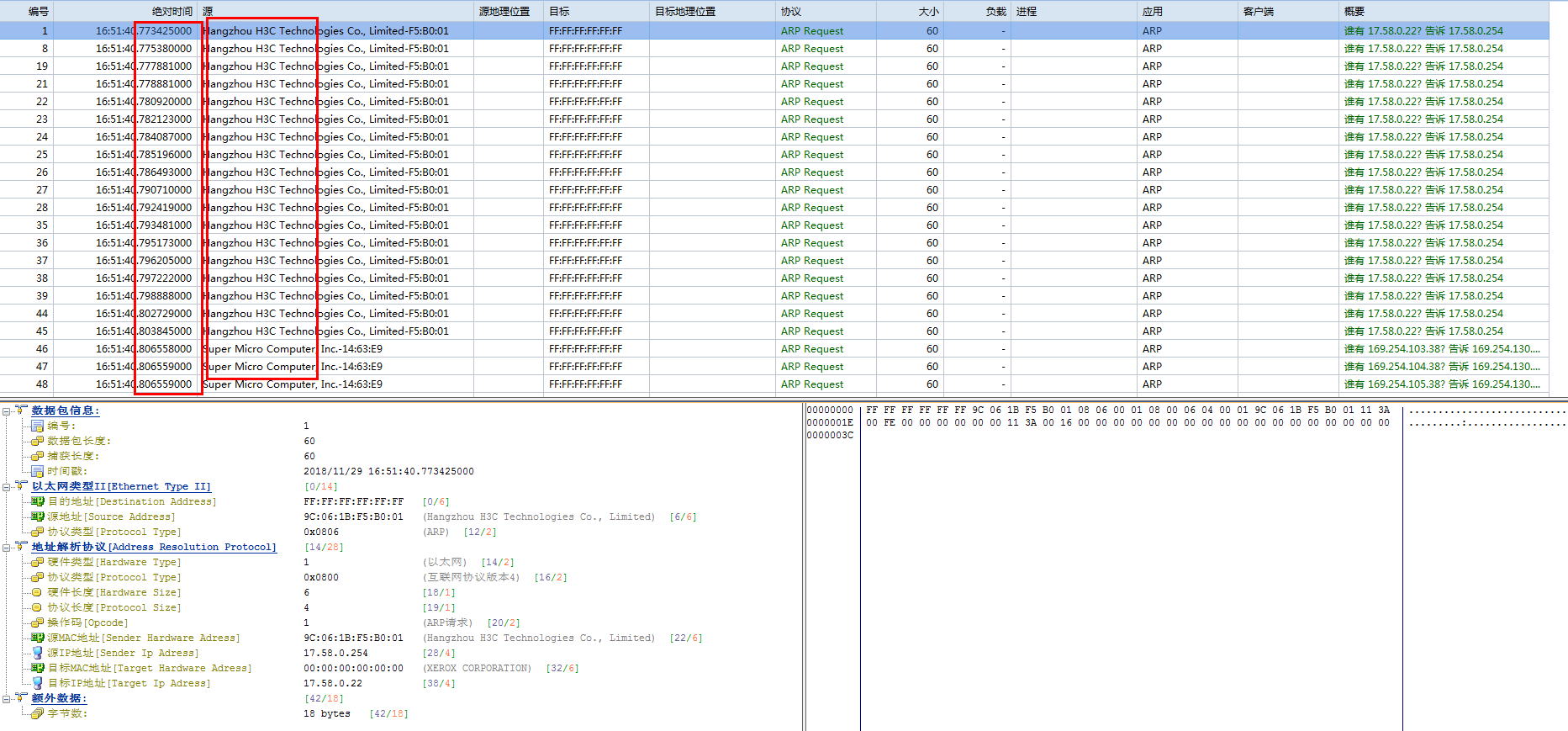The height and width of the screenshot is (731, 1568).
Task: Click the icon beside 操作码 Opcode field
Action: pyautogui.click(x=37, y=622)
